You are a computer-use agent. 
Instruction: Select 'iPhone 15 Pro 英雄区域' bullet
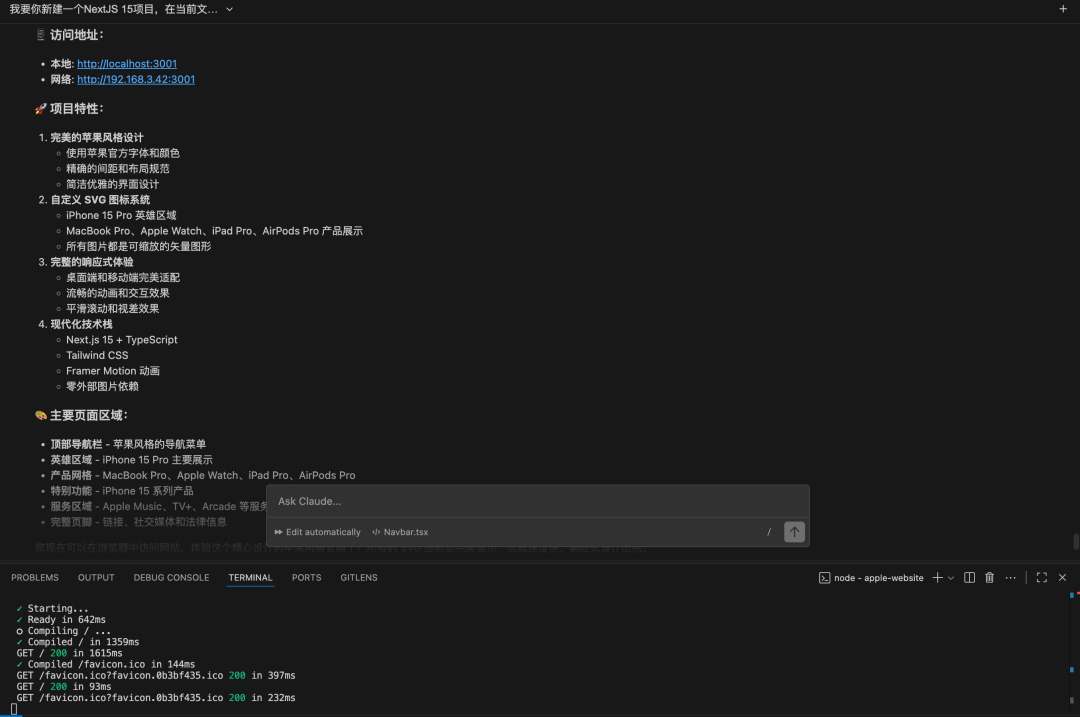(121, 216)
